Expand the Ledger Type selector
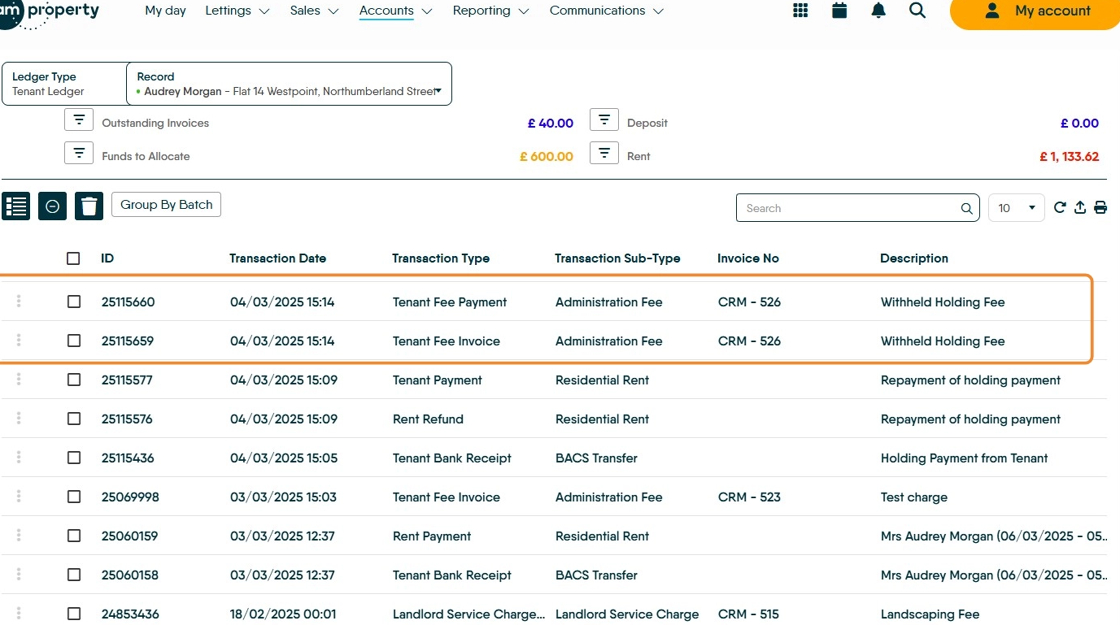1120x625 pixels. click(x=64, y=84)
